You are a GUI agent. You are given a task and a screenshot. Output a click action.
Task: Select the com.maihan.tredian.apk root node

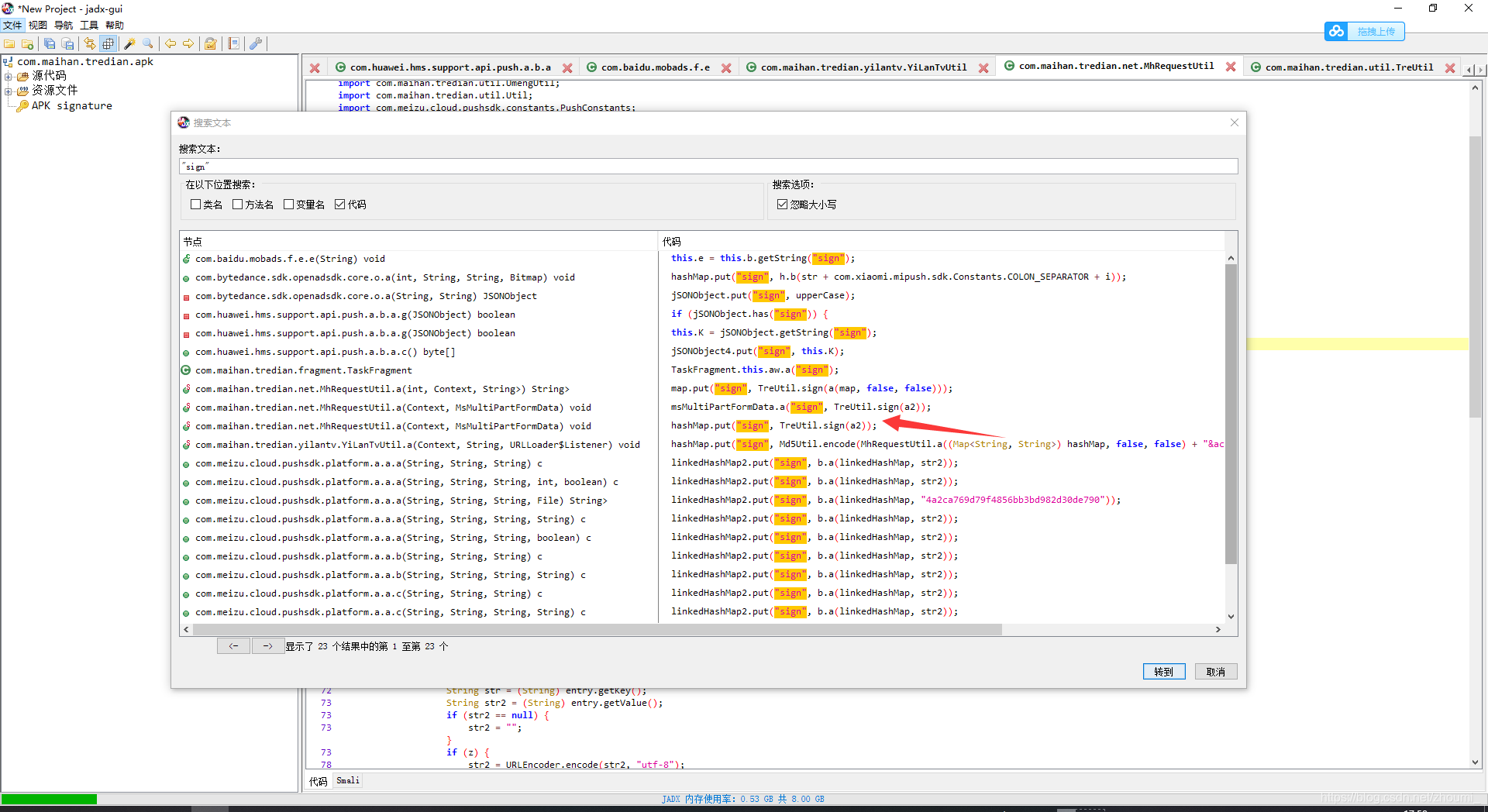click(85, 62)
